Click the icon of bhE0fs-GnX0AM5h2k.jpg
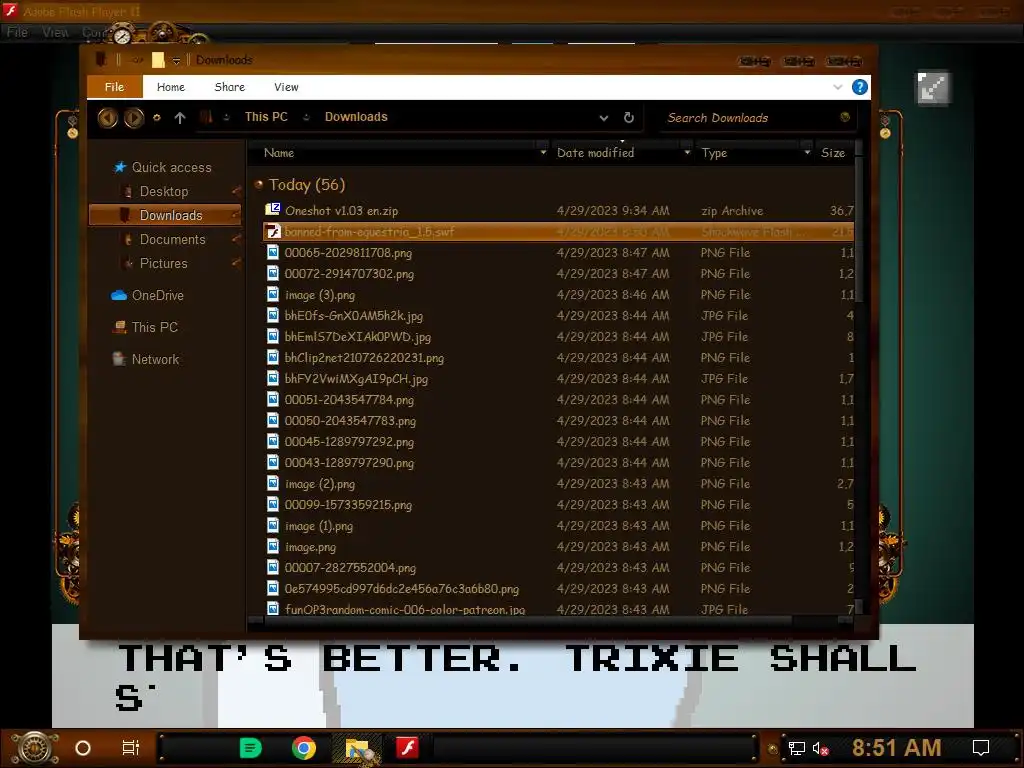The width and height of the screenshot is (1024, 768). click(273, 315)
